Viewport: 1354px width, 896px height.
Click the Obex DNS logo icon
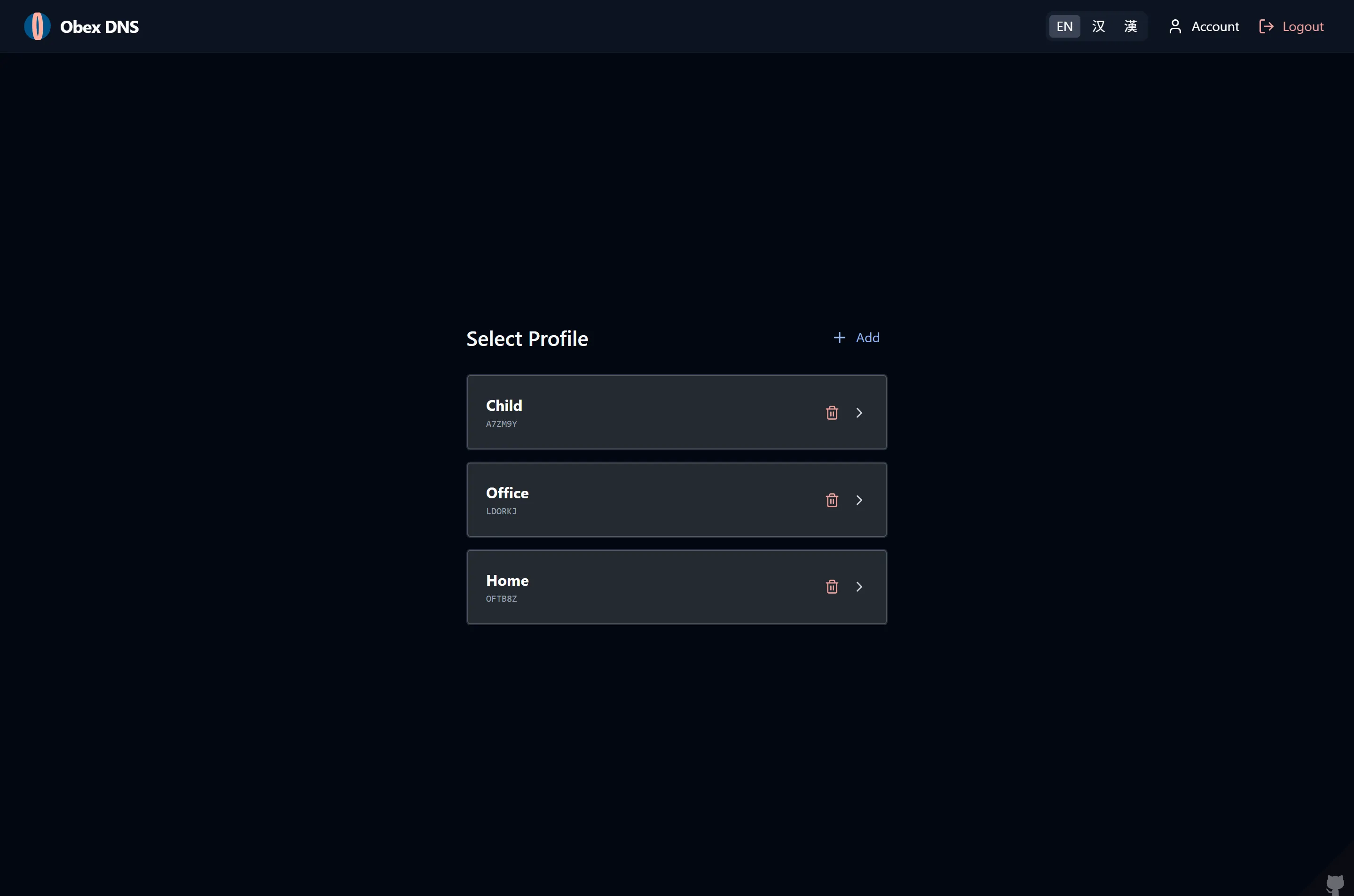coord(37,26)
